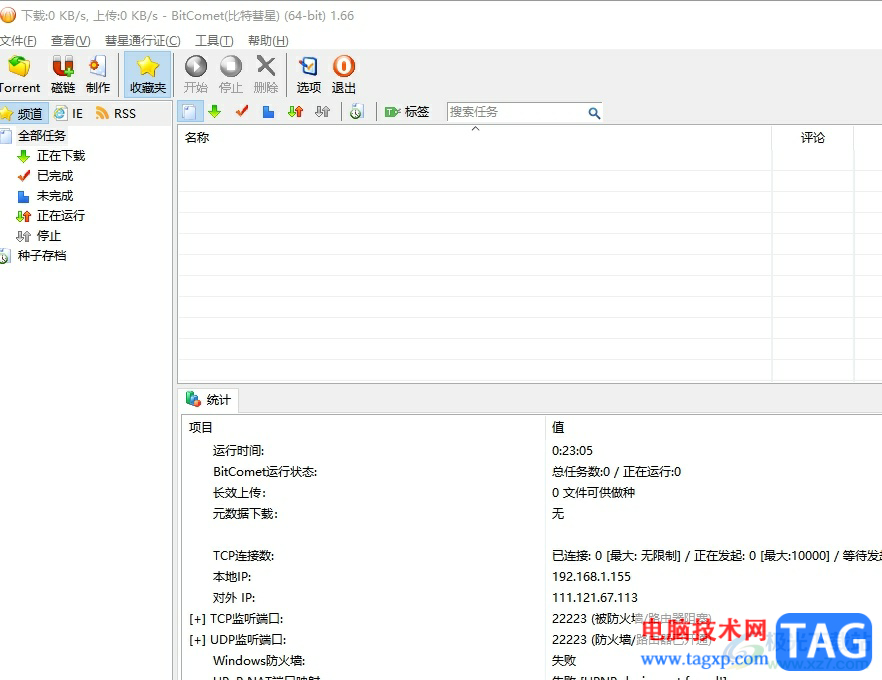Click the Start (开始) toolbar icon
Viewport: 882px width, 680px height.
[196, 74]
